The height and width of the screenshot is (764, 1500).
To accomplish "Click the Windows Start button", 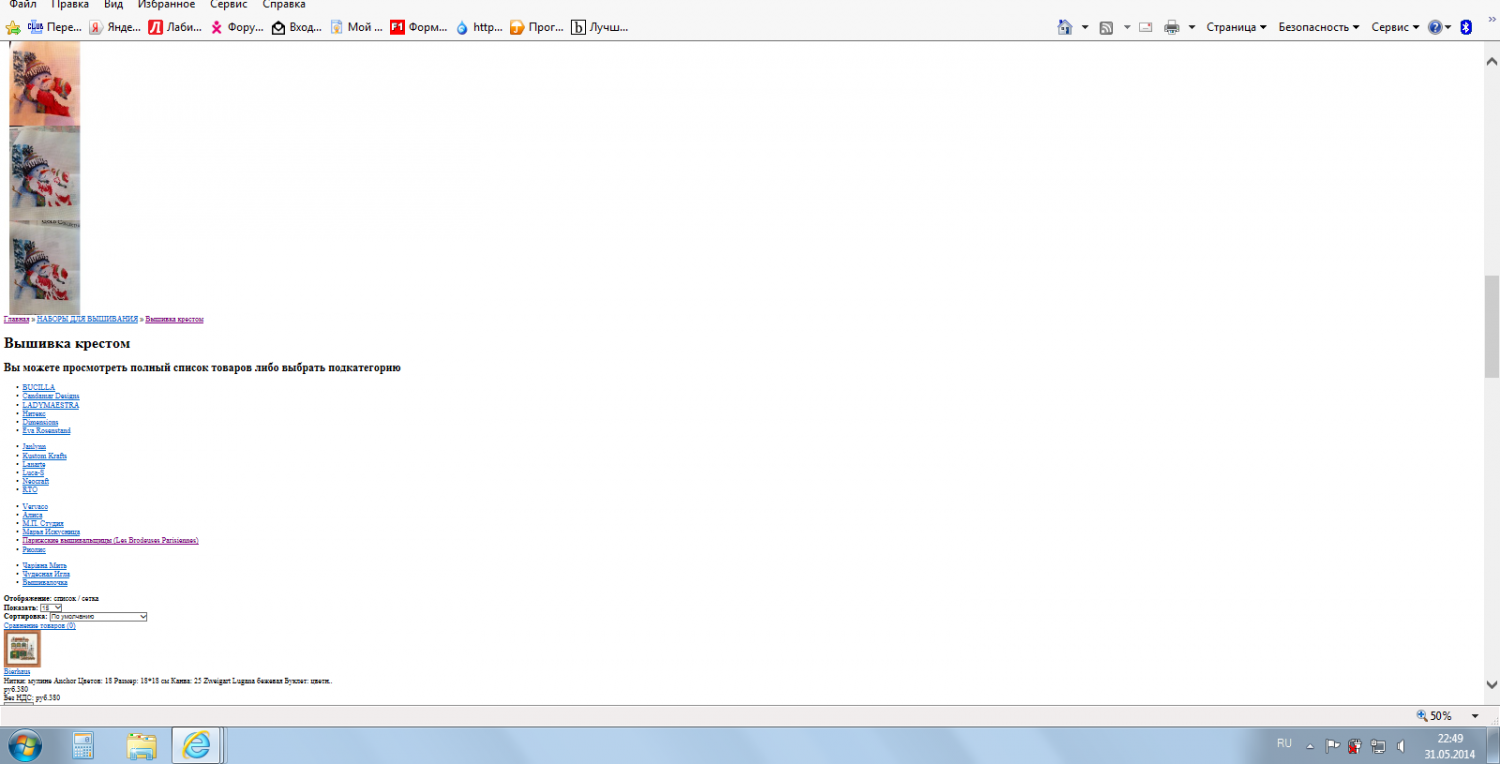I will 24,745.
